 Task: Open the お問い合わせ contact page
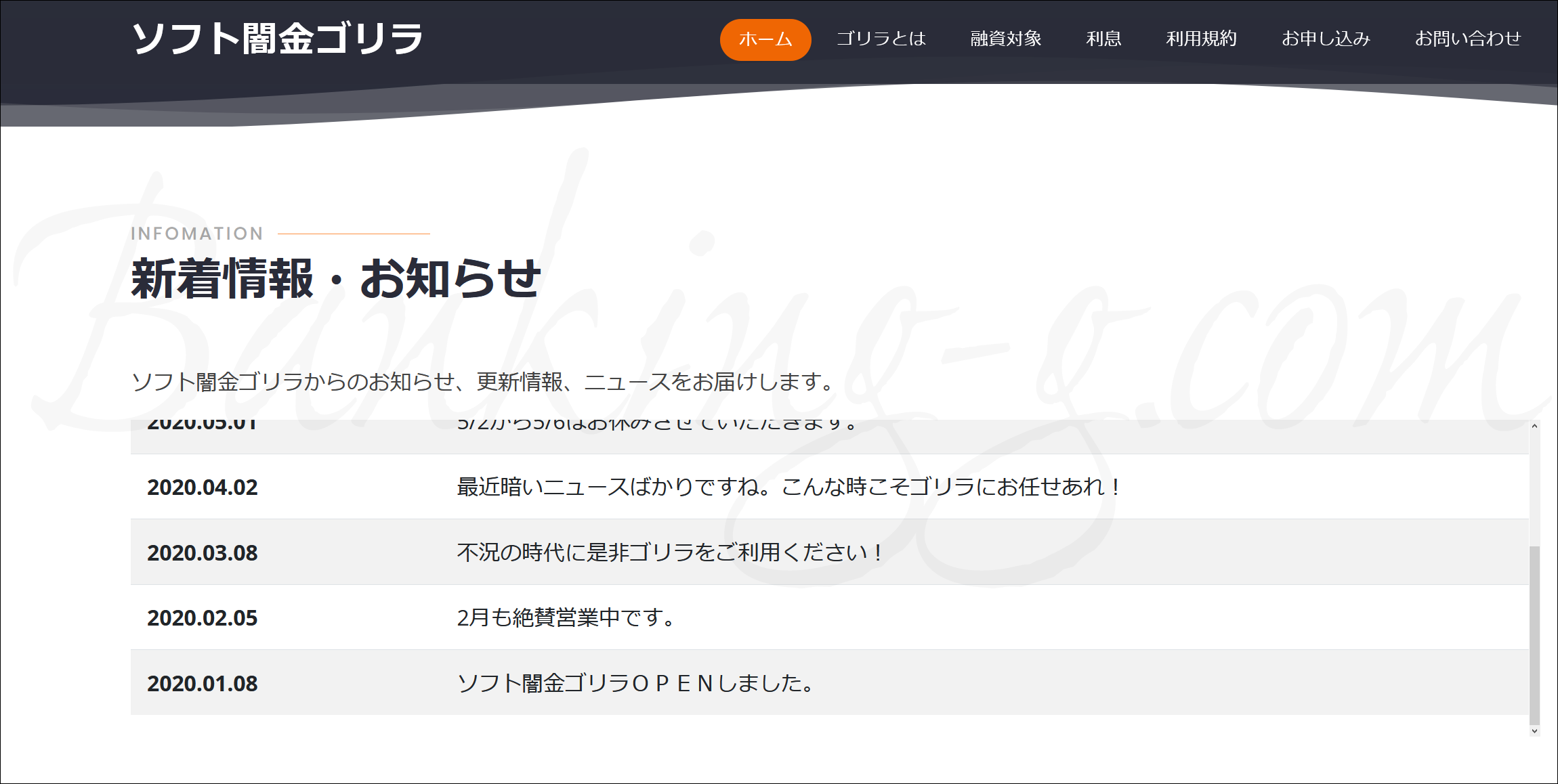[x=1468, y=39]
